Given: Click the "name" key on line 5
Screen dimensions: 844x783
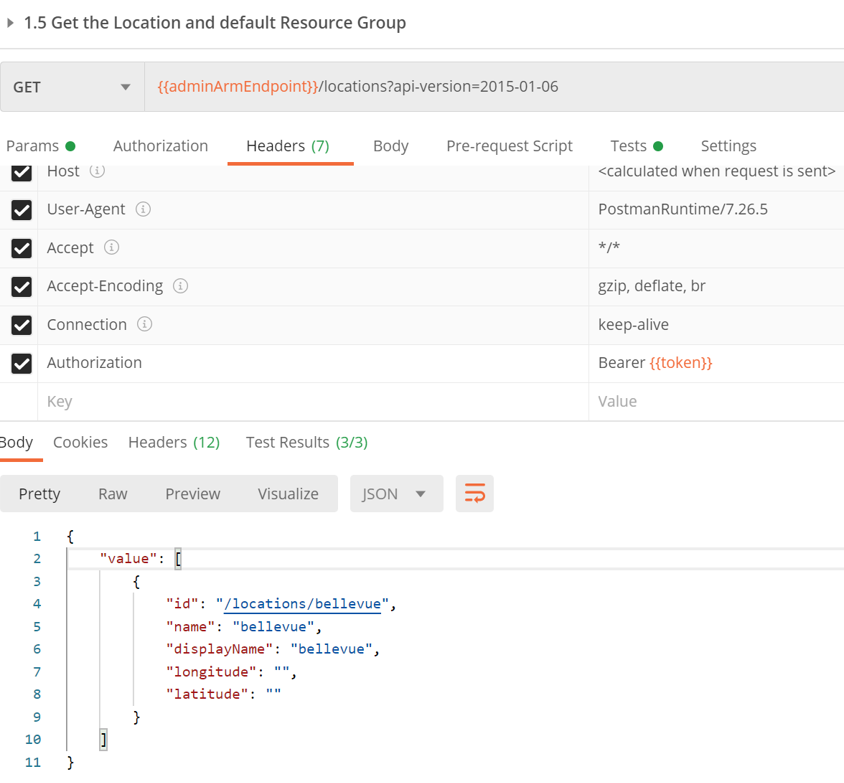Looking at the screenshot, I should (191, 626).
